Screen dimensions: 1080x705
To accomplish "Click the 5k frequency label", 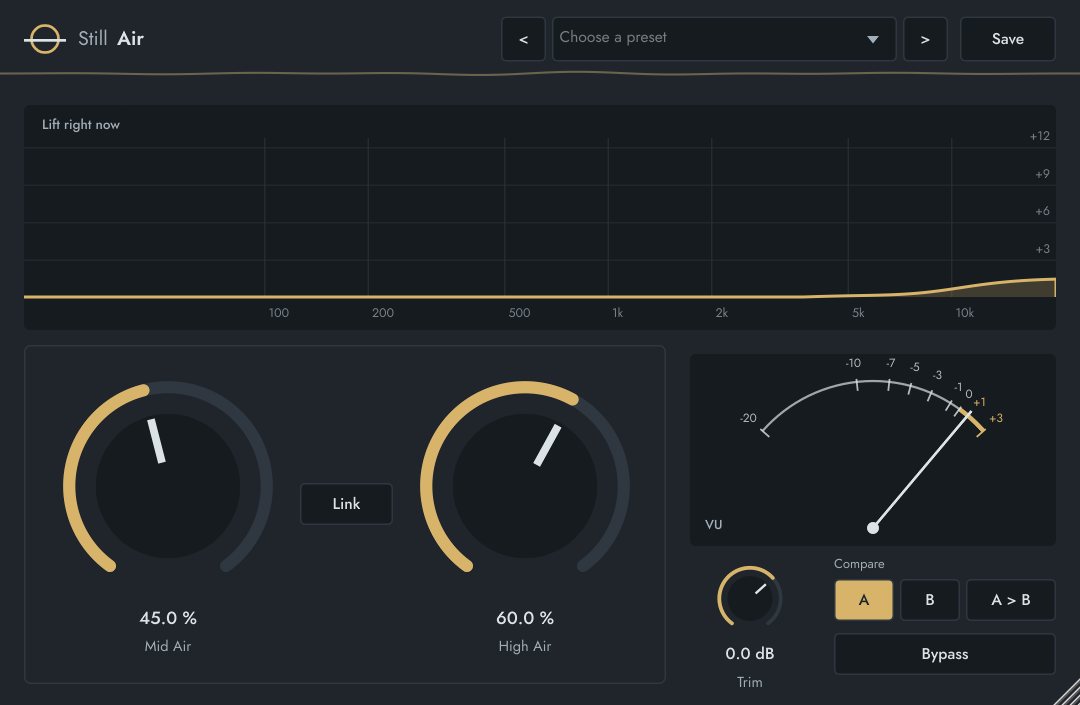I will click(x=858, y=313).
